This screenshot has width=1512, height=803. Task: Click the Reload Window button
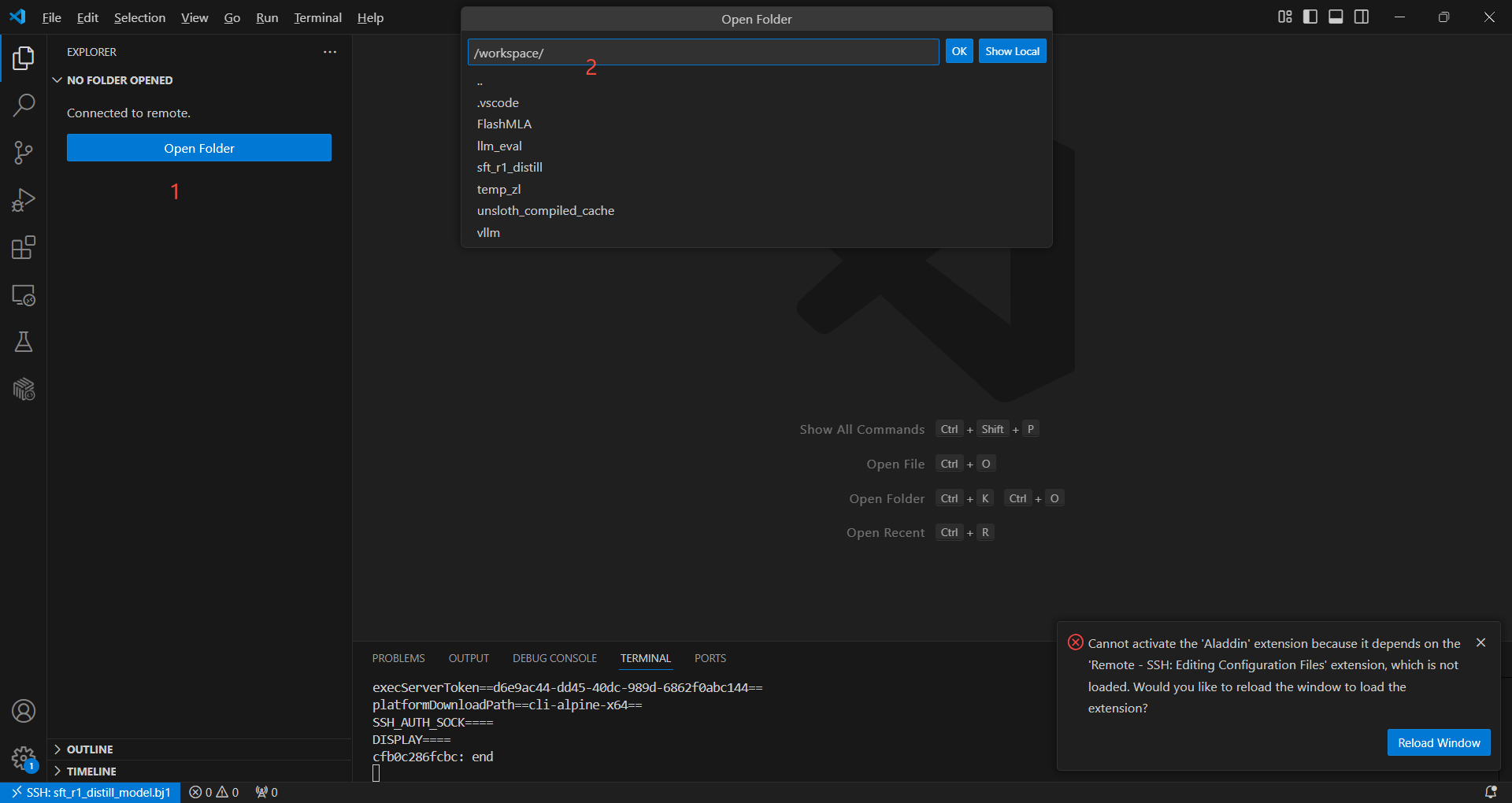pyautogui.click(x=1438, y=742)
